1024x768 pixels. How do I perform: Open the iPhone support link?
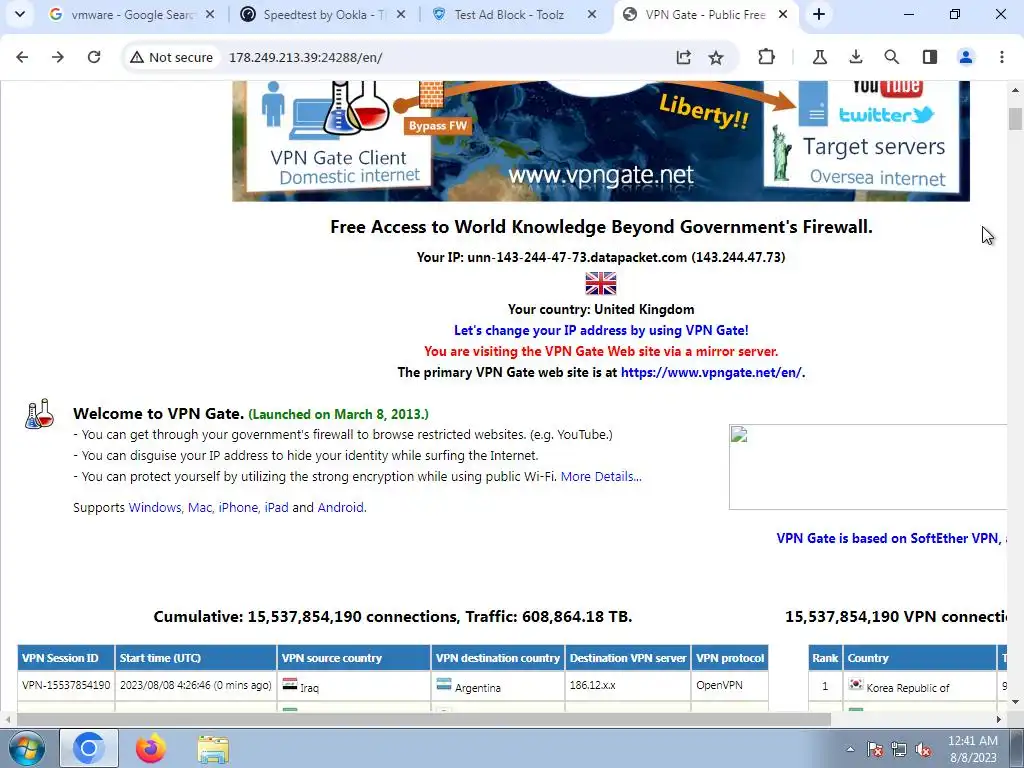tap(238, 507)
